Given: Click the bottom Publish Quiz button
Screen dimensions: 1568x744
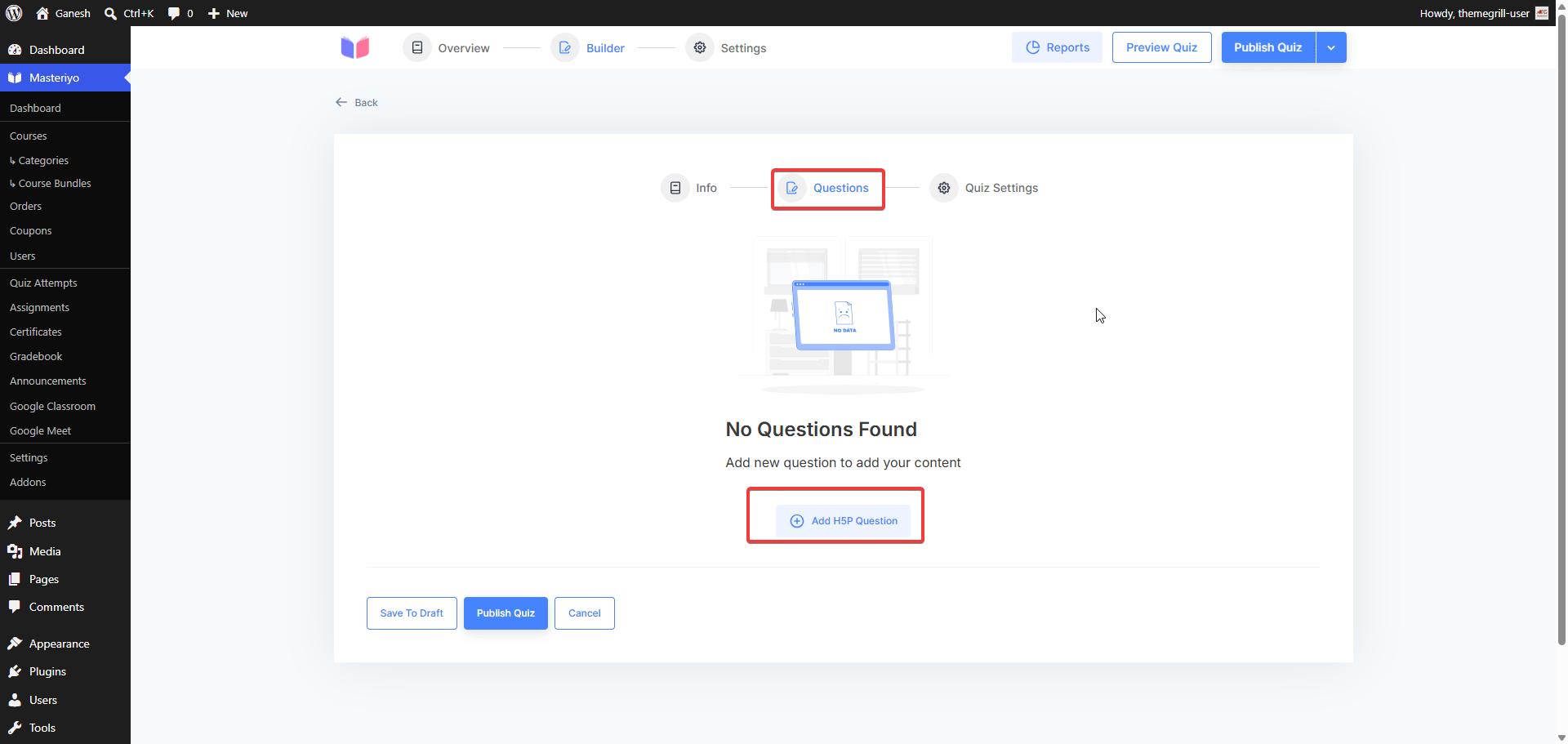Looking at the screenshot, I should pos(506,613).
